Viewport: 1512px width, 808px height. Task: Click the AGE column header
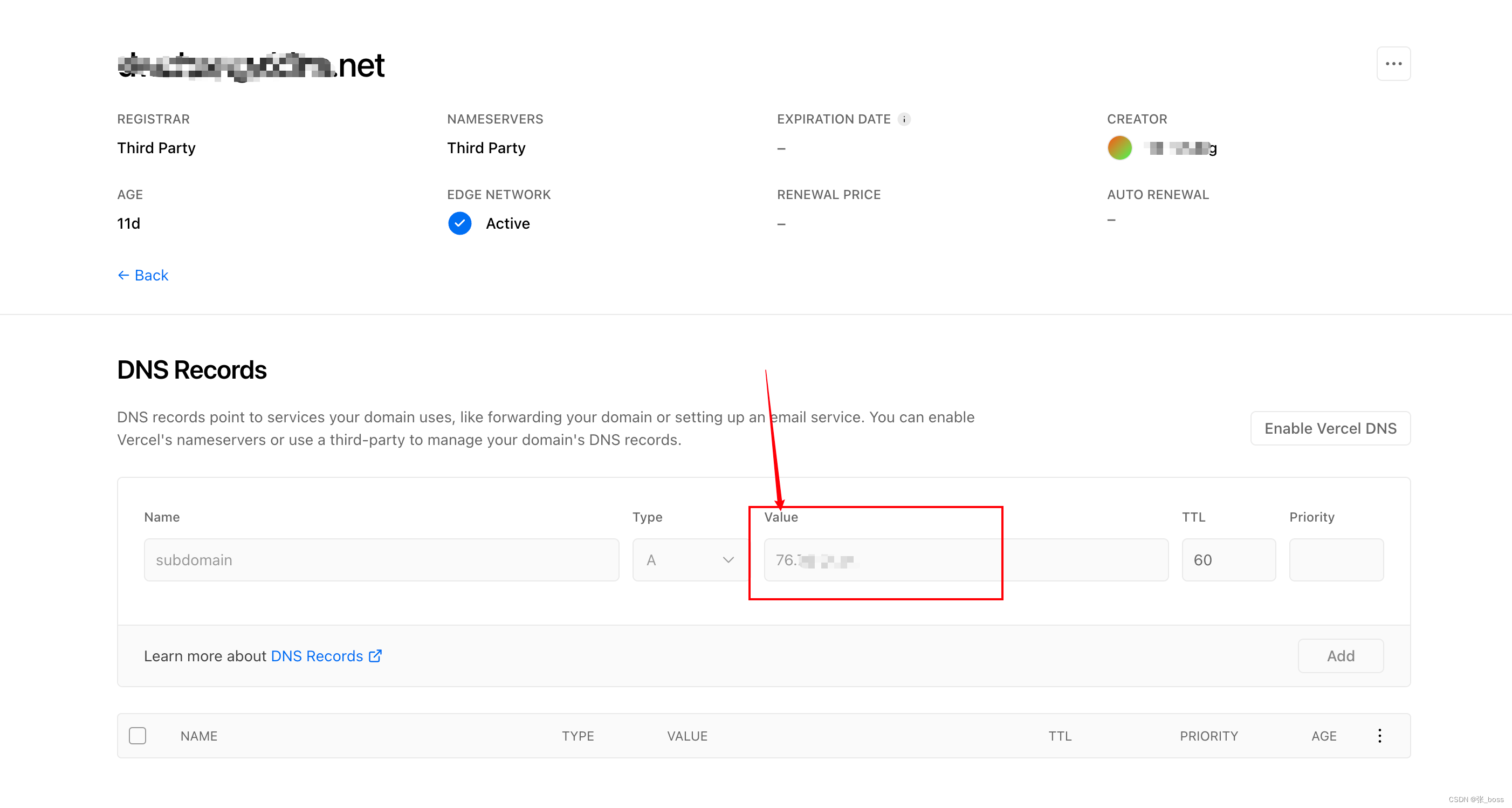1324,736
